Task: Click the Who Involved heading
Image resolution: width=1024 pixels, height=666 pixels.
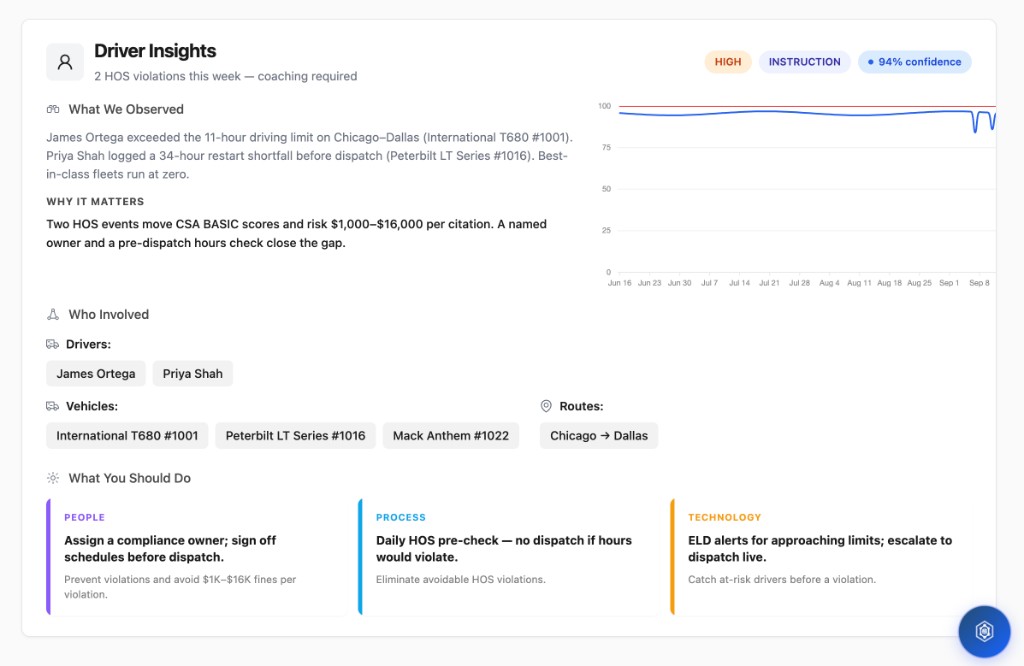Action: (108, 314)
